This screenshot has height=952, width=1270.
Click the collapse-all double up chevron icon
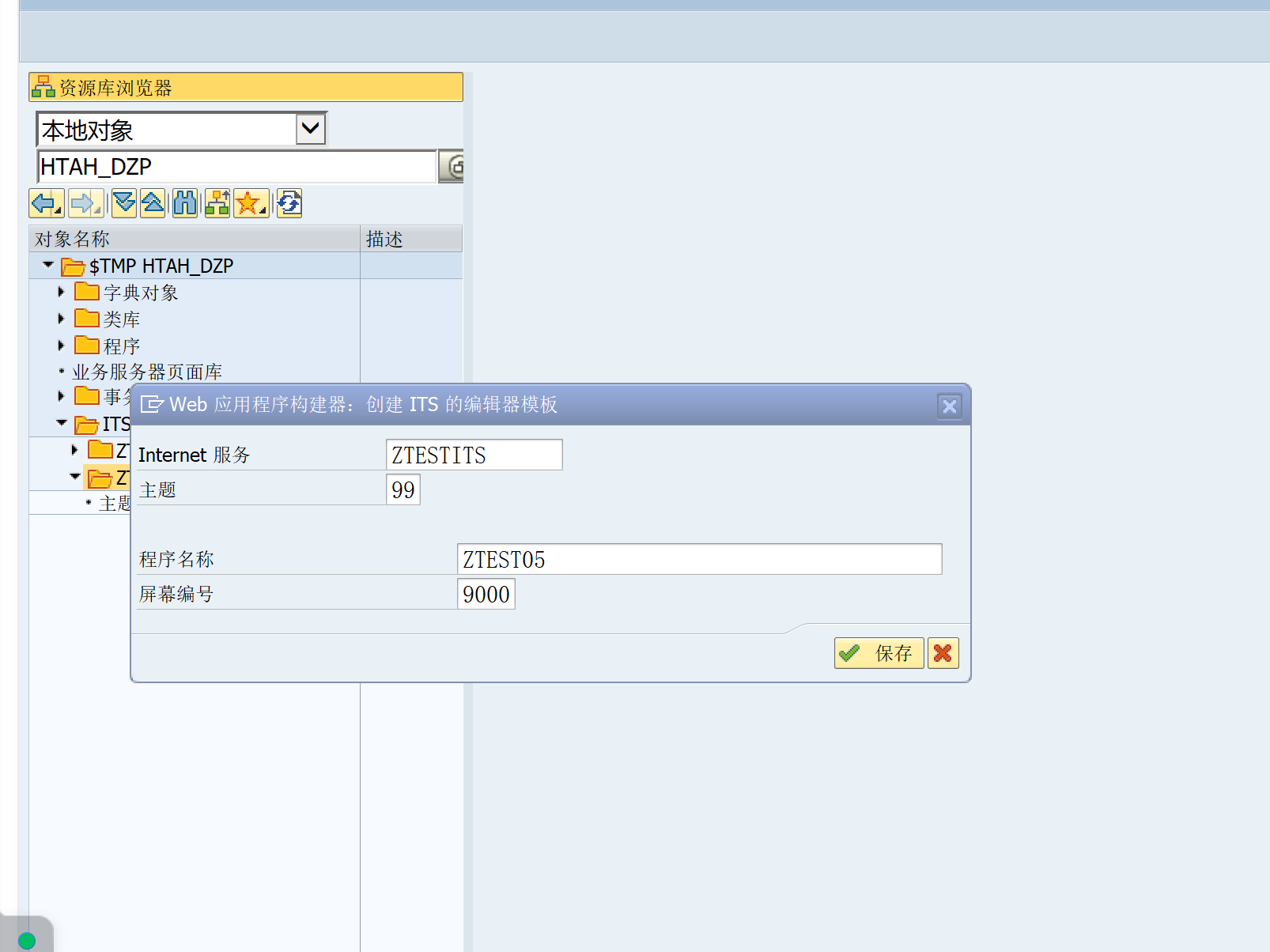(153, 203)
